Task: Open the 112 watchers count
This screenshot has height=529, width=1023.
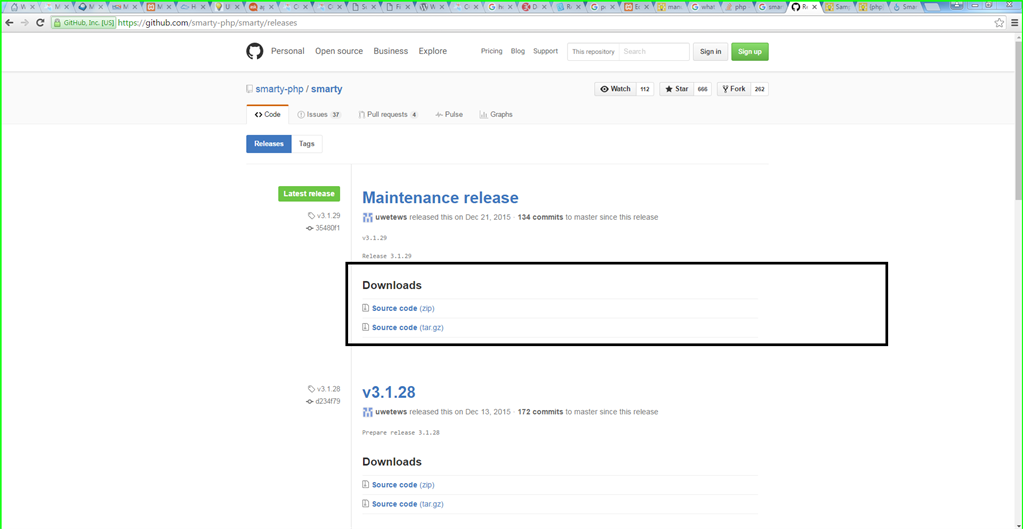Action: click(x=645, y=89)
